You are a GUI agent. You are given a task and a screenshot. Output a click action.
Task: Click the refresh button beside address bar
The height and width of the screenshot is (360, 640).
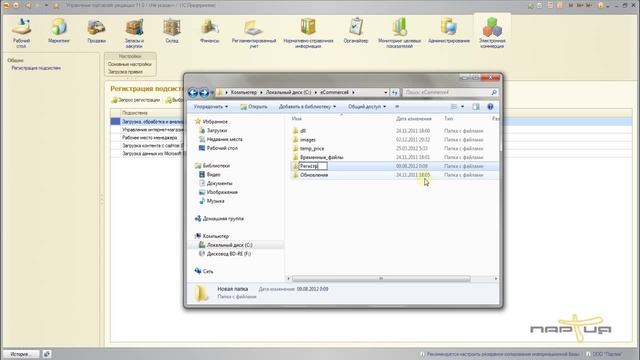[x=395, y=93]
